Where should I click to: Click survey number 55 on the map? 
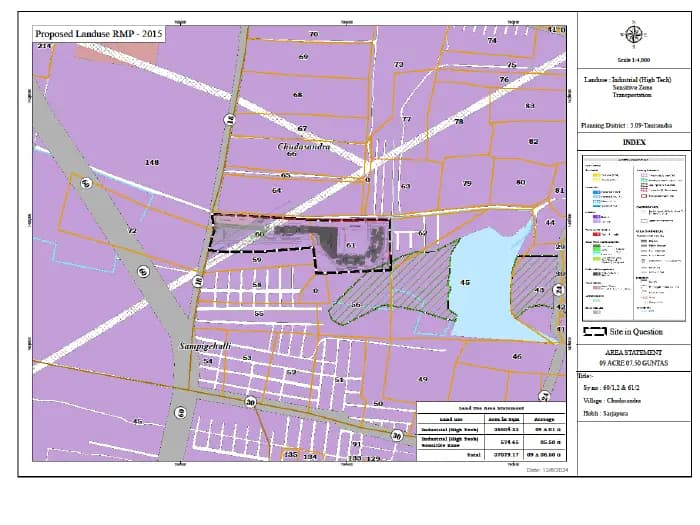coord(259,314)
